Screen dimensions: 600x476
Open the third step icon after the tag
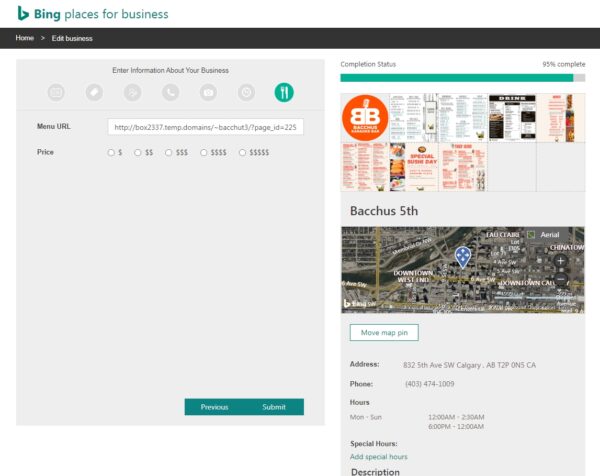point(132,92)
